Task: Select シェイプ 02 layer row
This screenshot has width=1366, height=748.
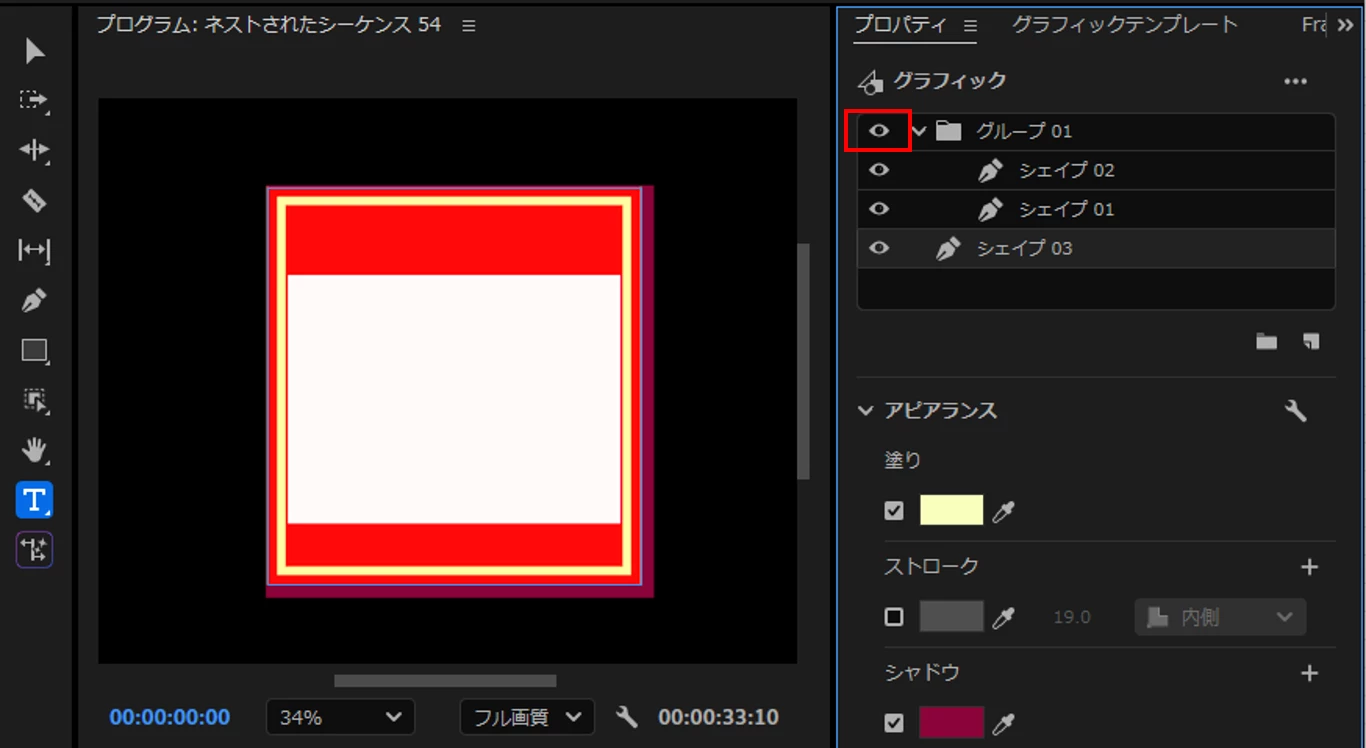Action: point(1096,170)
